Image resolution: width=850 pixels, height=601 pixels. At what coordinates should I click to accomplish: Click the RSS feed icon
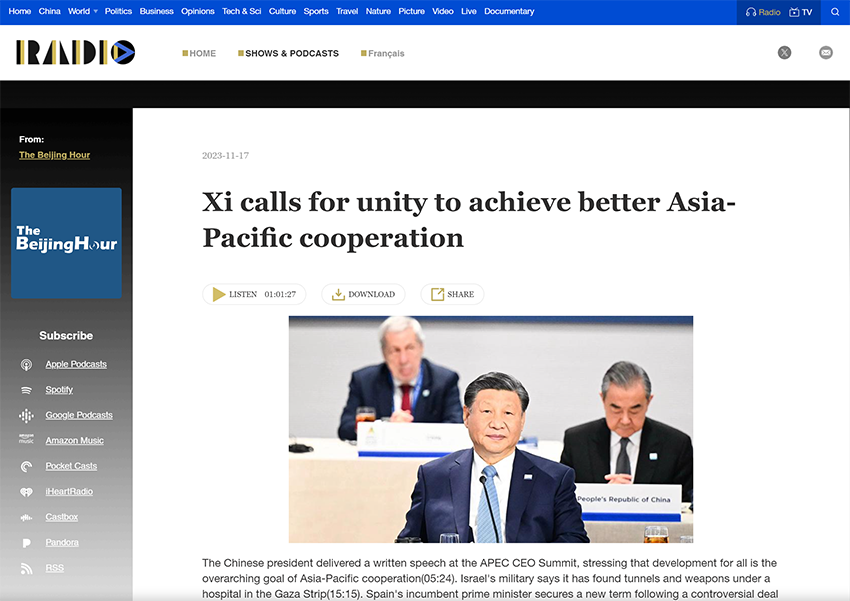(26, 568)
